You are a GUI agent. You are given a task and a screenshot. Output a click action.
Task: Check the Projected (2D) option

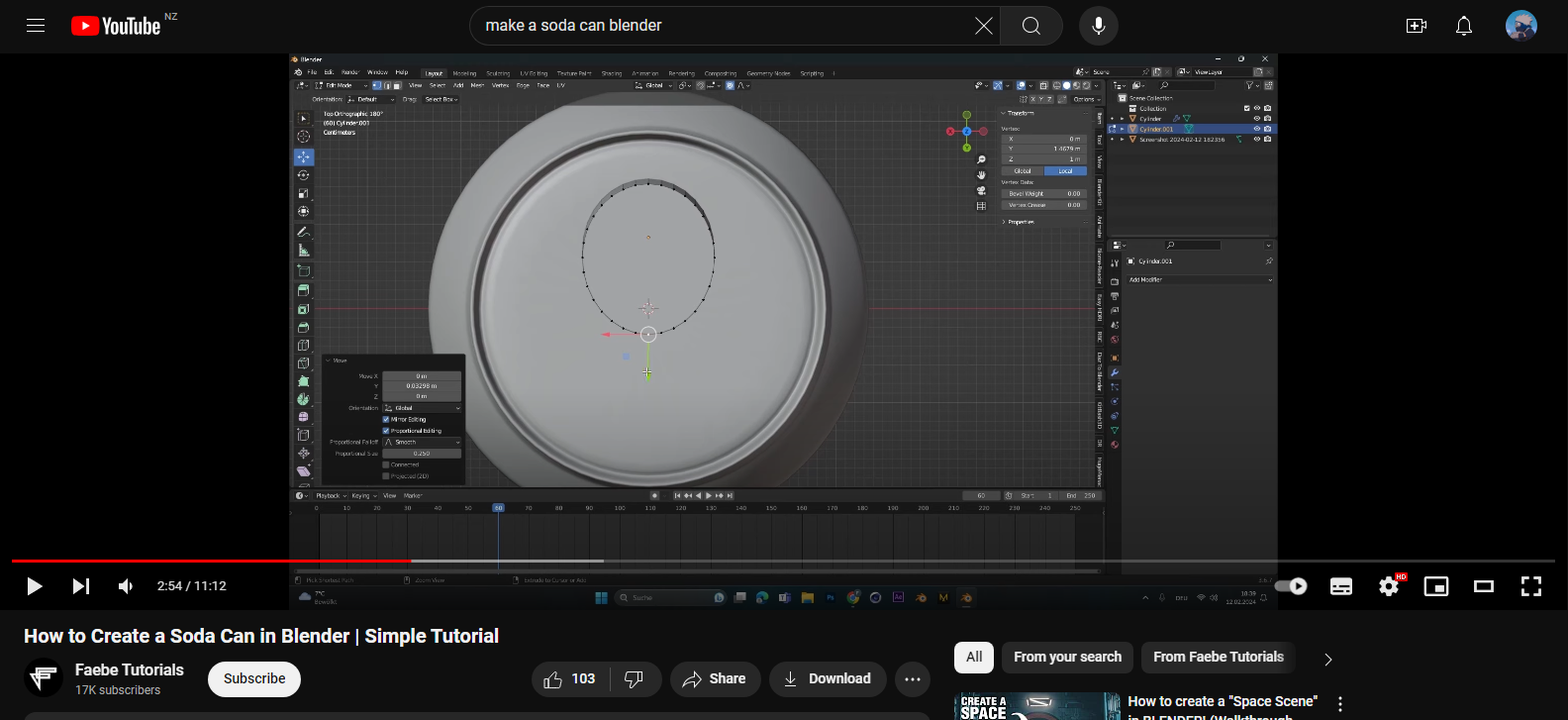click(x=386, y=476)
